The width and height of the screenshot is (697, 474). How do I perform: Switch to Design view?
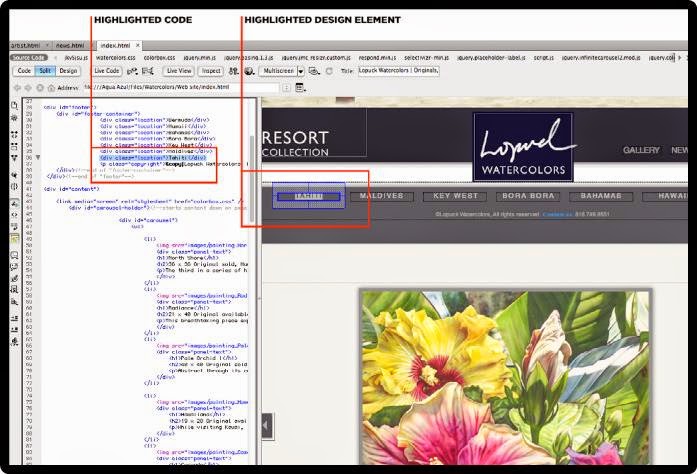pyautogui.click(x=68, y=71)
